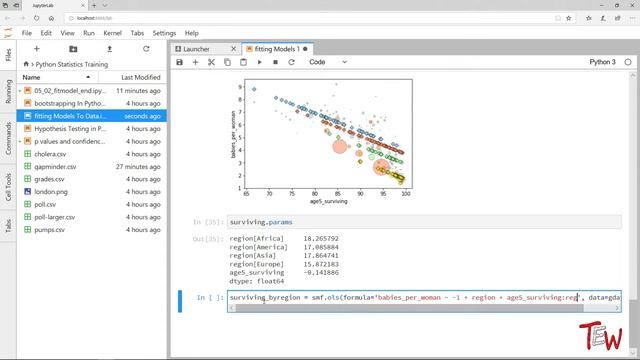Create a new folder in file browser
The image size is (640, 360).
tap(73, 49)
